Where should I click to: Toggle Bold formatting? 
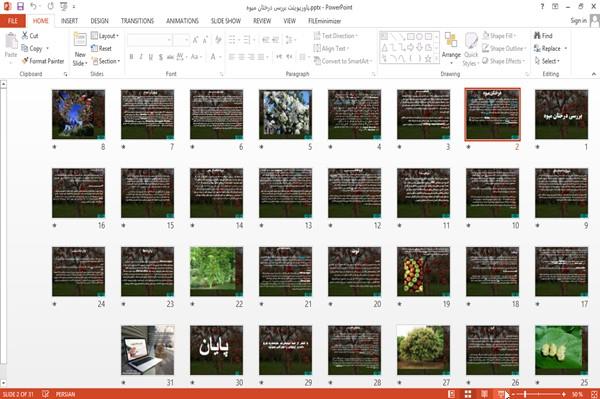tap(131, 57)
